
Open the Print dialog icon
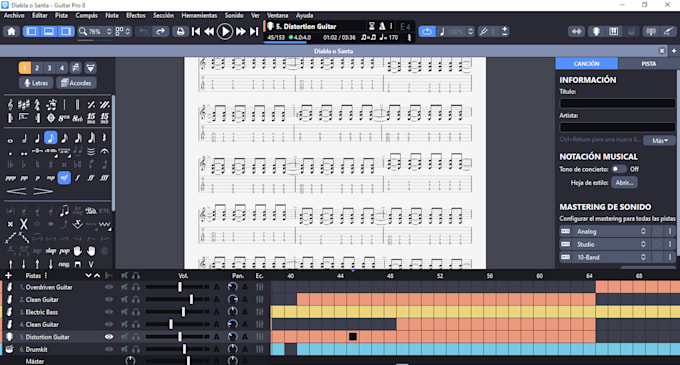coord(180,31)
